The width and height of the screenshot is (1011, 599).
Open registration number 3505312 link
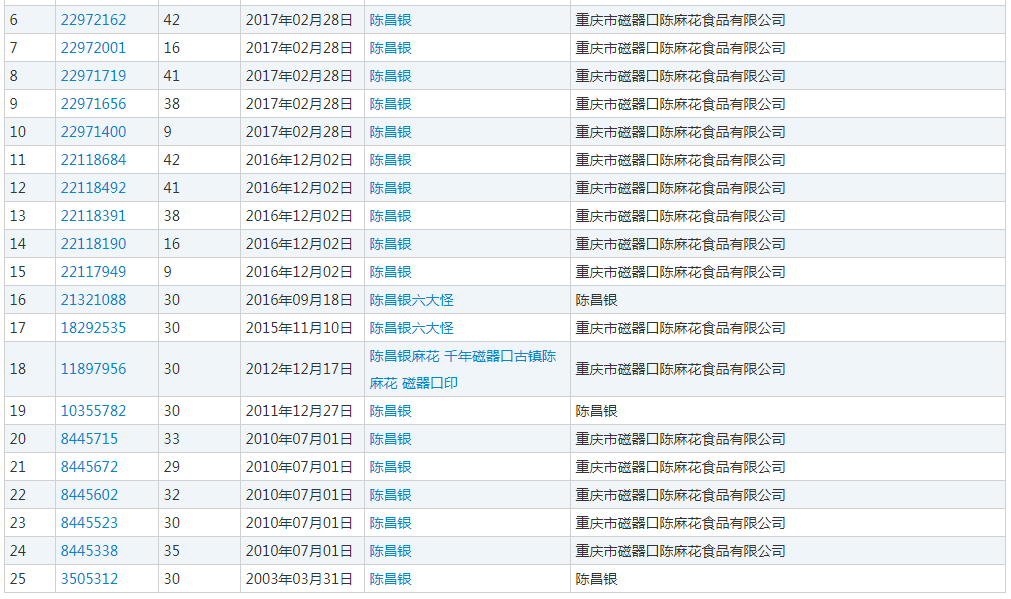[90, 579]
